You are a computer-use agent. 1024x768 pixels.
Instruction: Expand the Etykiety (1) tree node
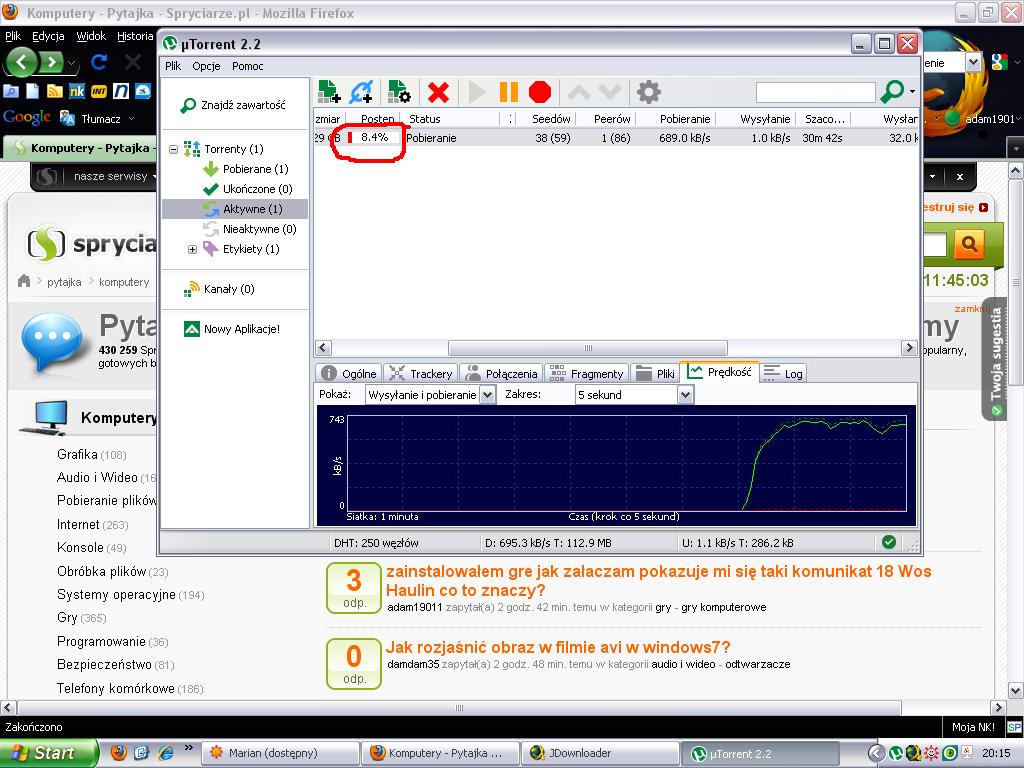click(192, 249)
